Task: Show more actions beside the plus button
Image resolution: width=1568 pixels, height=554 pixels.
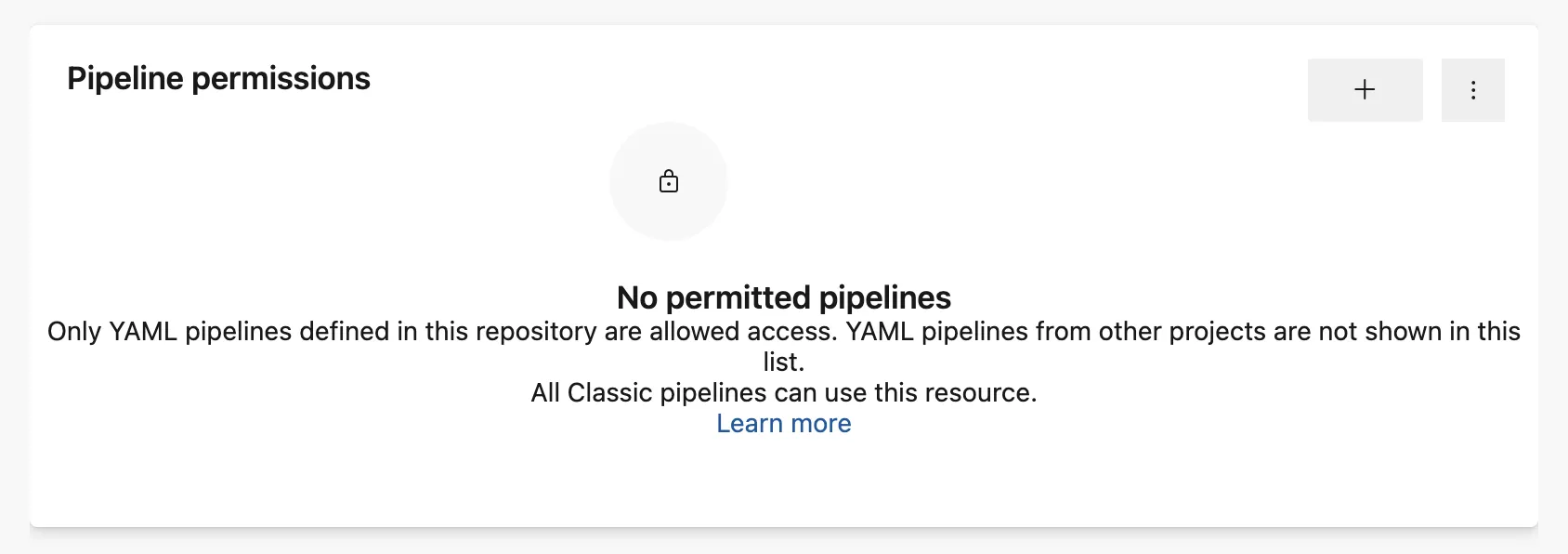Action: pos(1472,90)
